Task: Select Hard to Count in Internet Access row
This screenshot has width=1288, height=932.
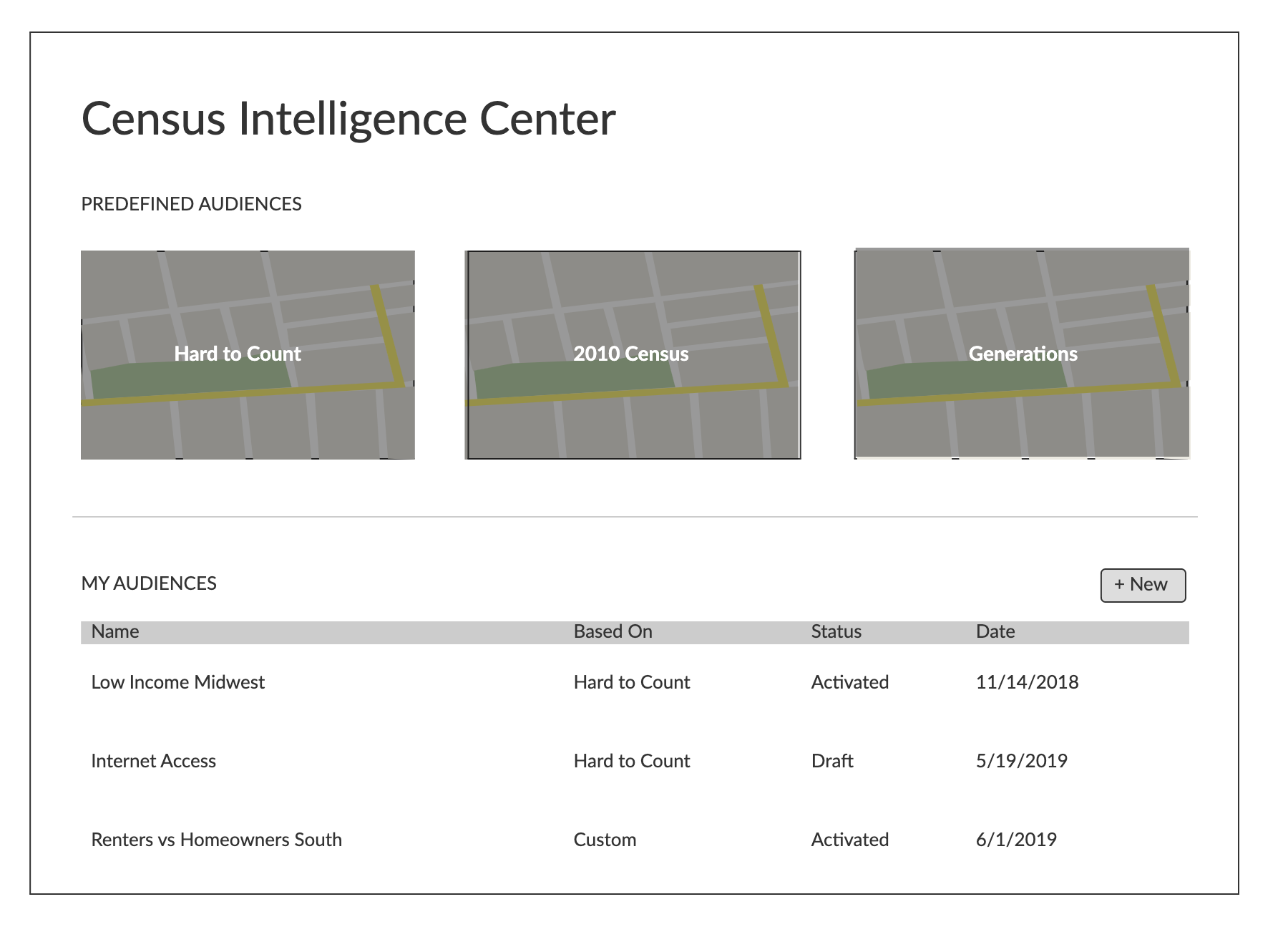Action: pyautogui.click(x=632, y=761)
